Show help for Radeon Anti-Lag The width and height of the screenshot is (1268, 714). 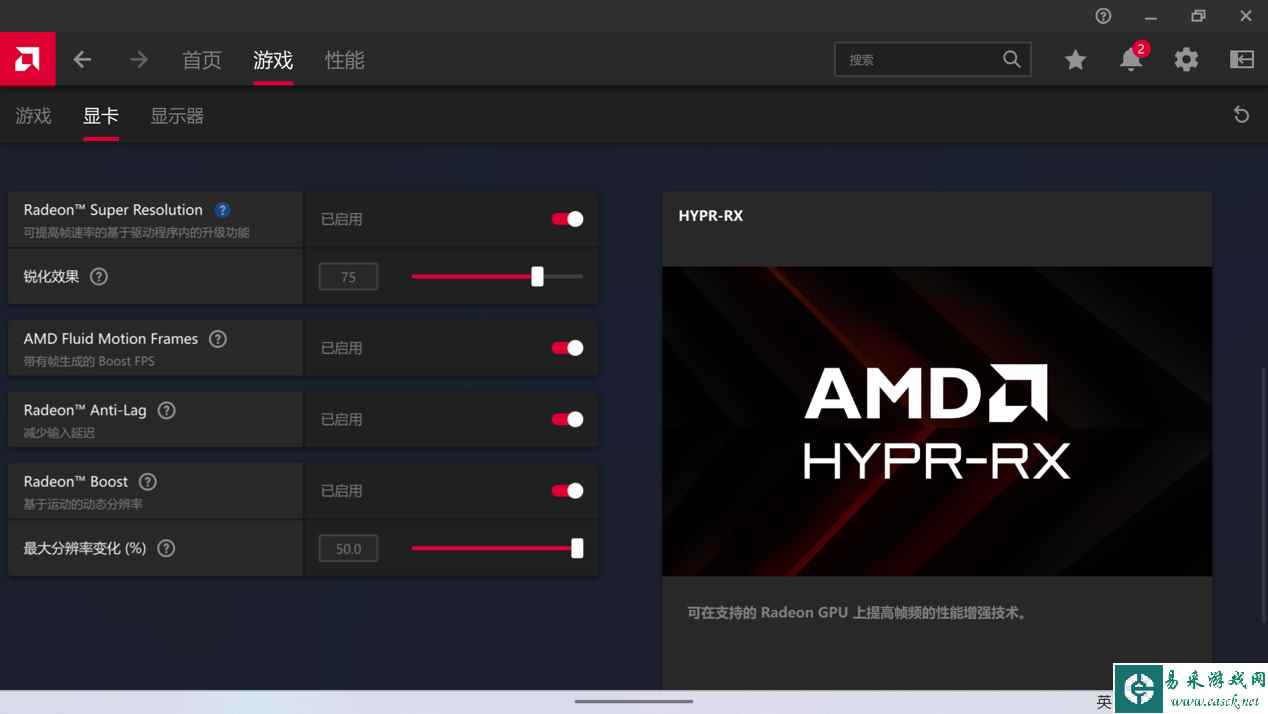pos(167,410)
